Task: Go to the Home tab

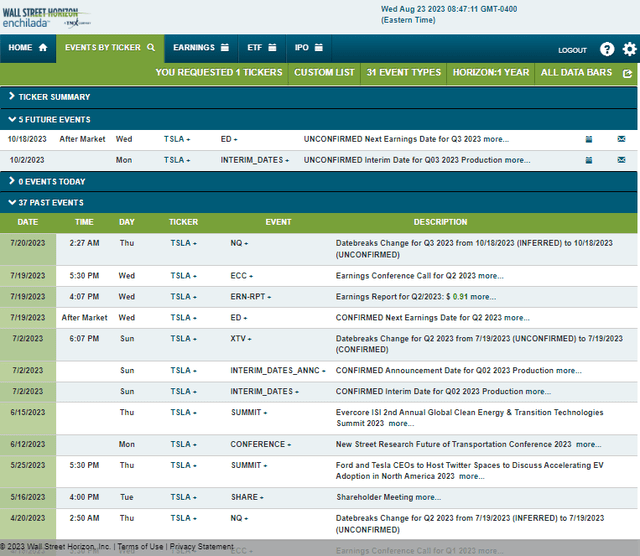Action: 28,48
